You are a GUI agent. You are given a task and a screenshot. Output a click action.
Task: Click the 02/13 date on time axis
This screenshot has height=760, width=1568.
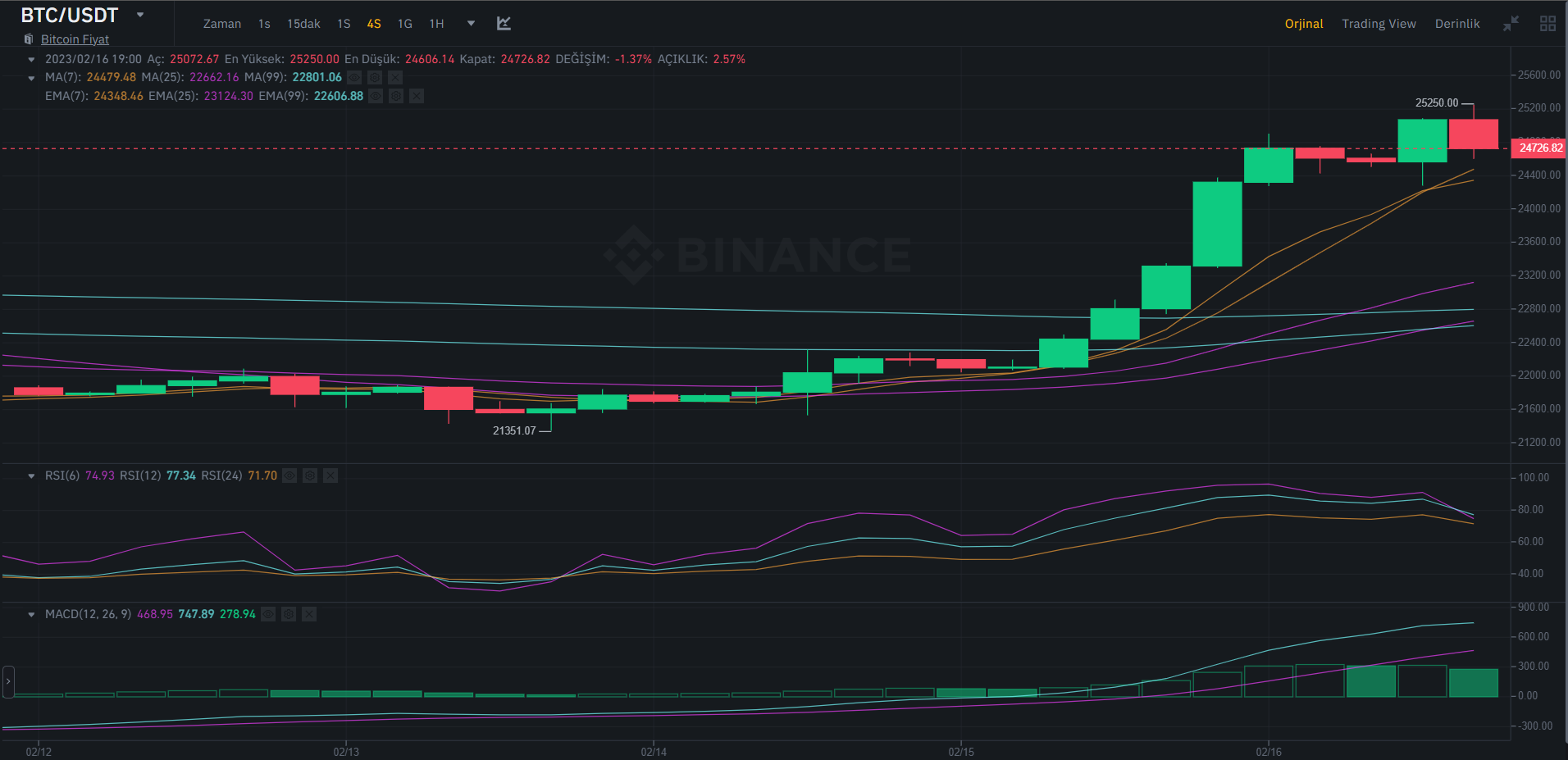[x=346, y=752]
